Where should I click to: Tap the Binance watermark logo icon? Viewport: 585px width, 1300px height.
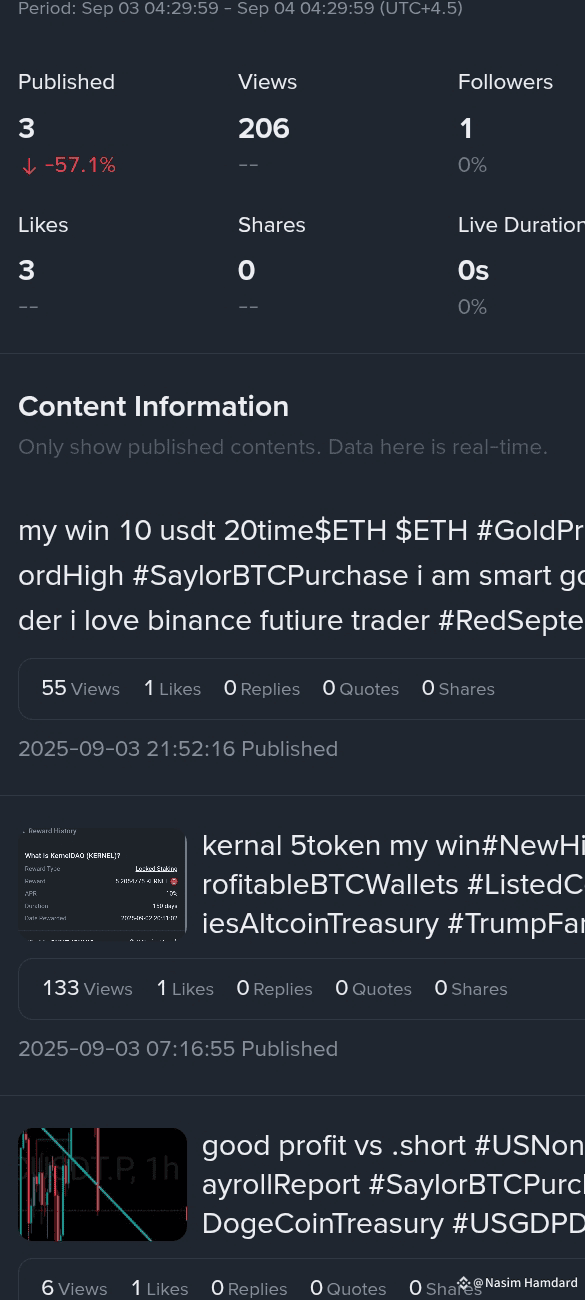pyautogui.click(x=464, y=1283)
